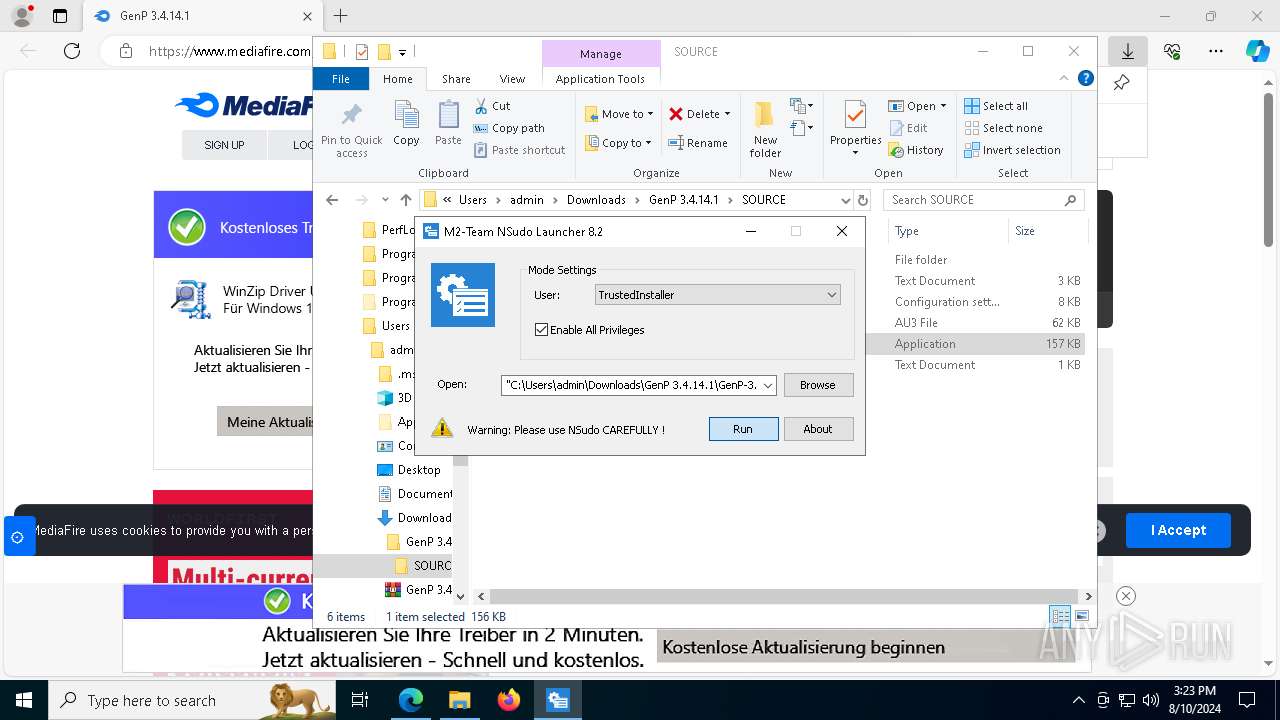
Task: Click Paste shortcut in the ribbon
Action: [520, 150]
